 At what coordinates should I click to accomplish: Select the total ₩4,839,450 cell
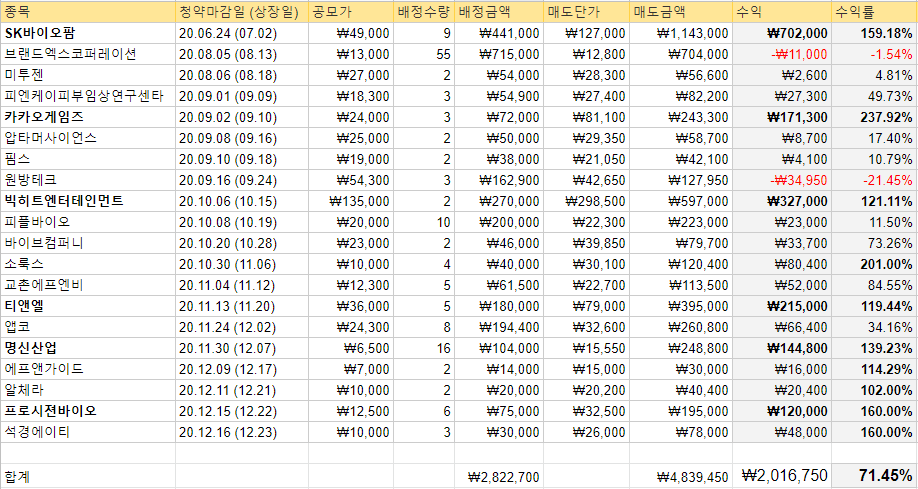[x=681, y=476]
